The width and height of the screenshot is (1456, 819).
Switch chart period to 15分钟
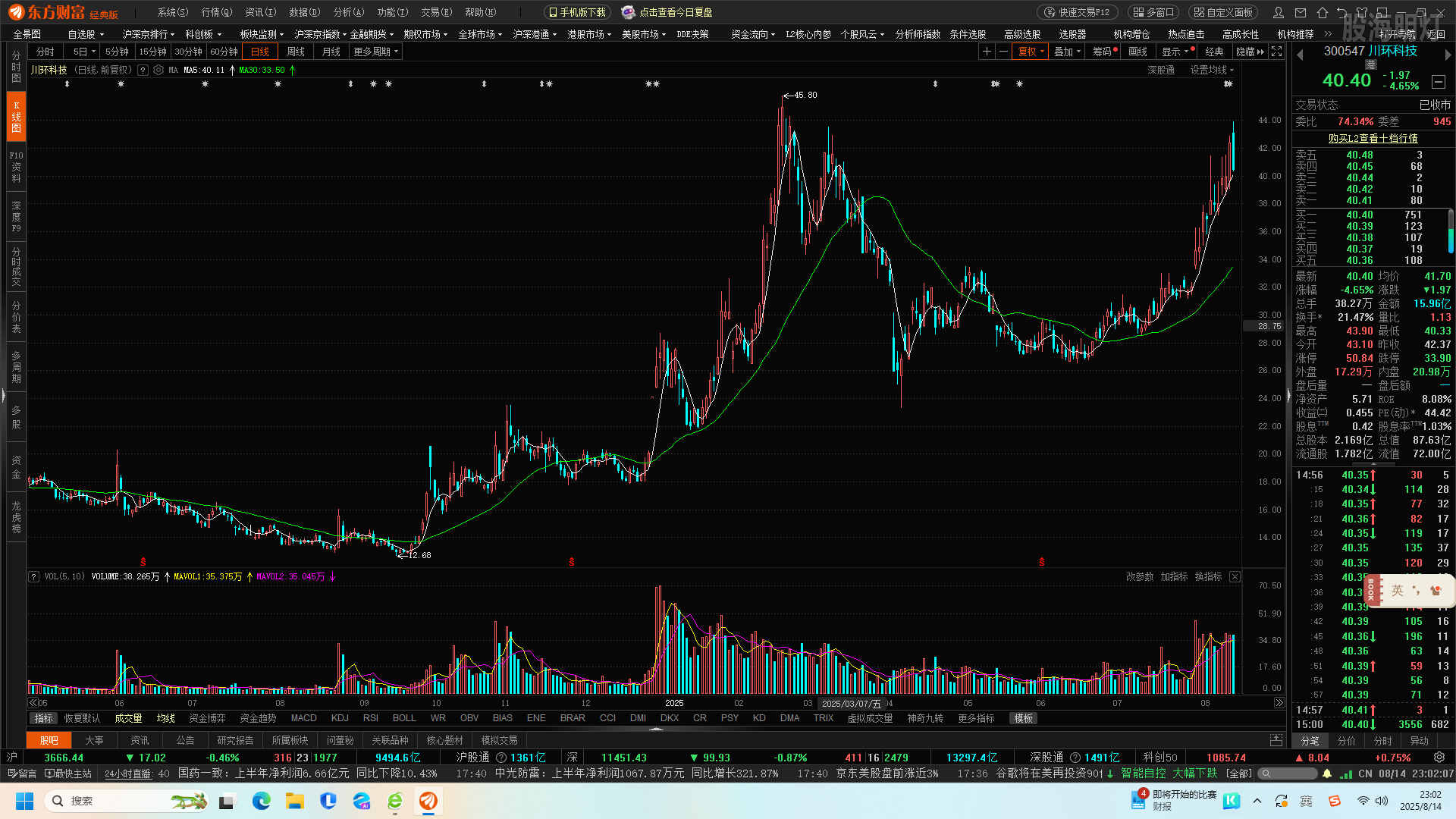pyautogui.click(x=152, y=52)
